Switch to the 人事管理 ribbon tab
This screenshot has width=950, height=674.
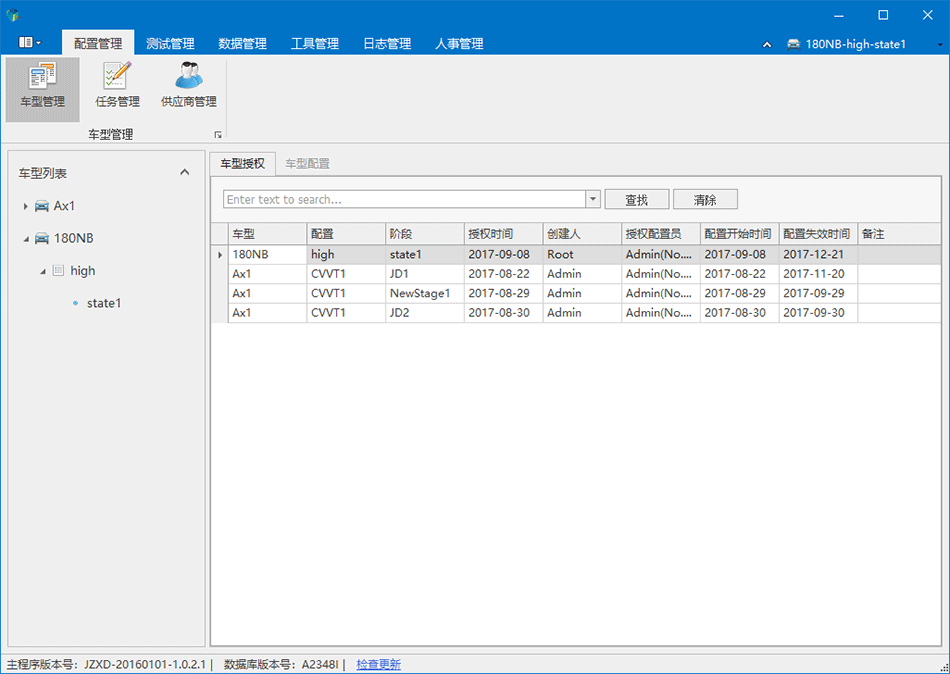pos(459,44)
